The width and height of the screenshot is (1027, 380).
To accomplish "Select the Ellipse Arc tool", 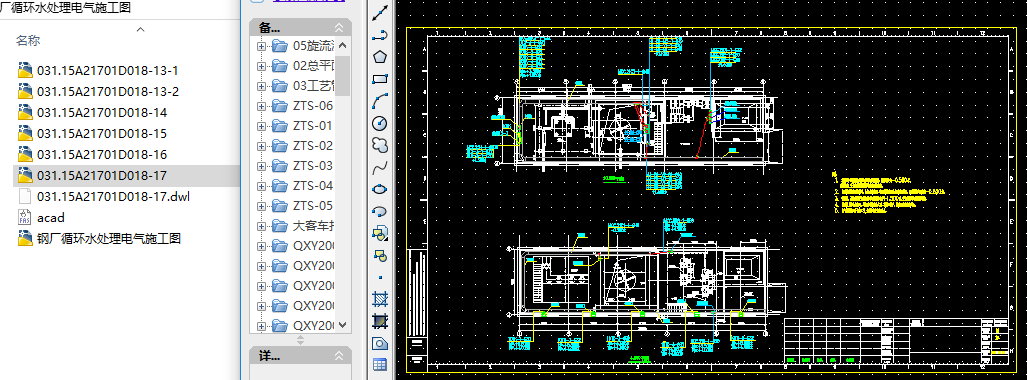I will click(x=380, y=211).
